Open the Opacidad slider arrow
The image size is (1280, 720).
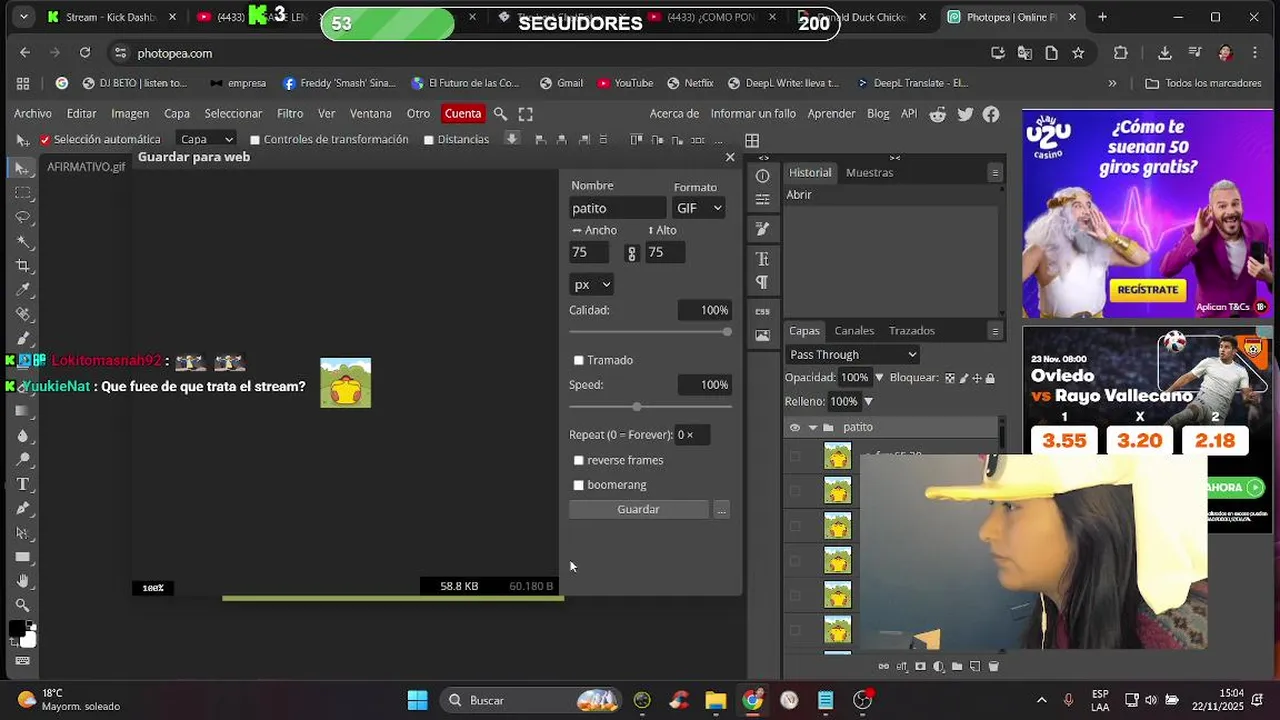879,378
